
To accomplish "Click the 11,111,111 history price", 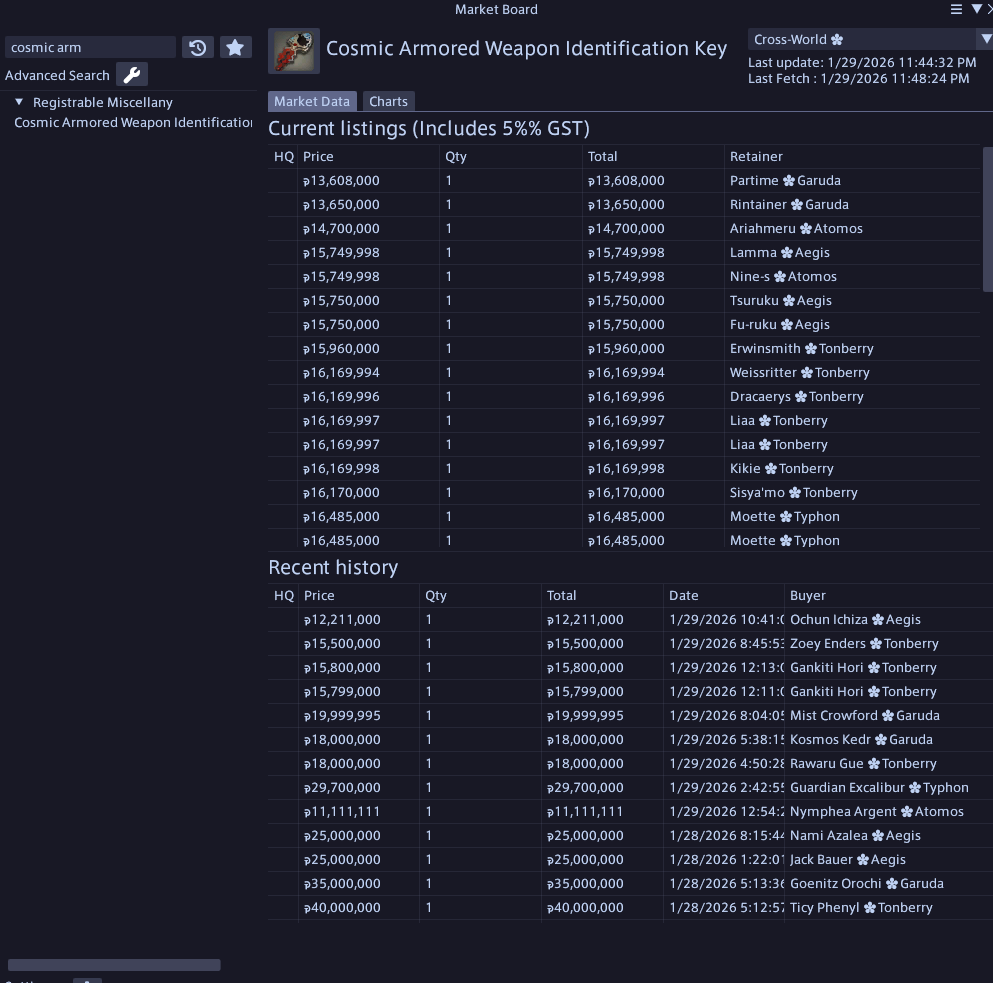I will click(343, 812).
